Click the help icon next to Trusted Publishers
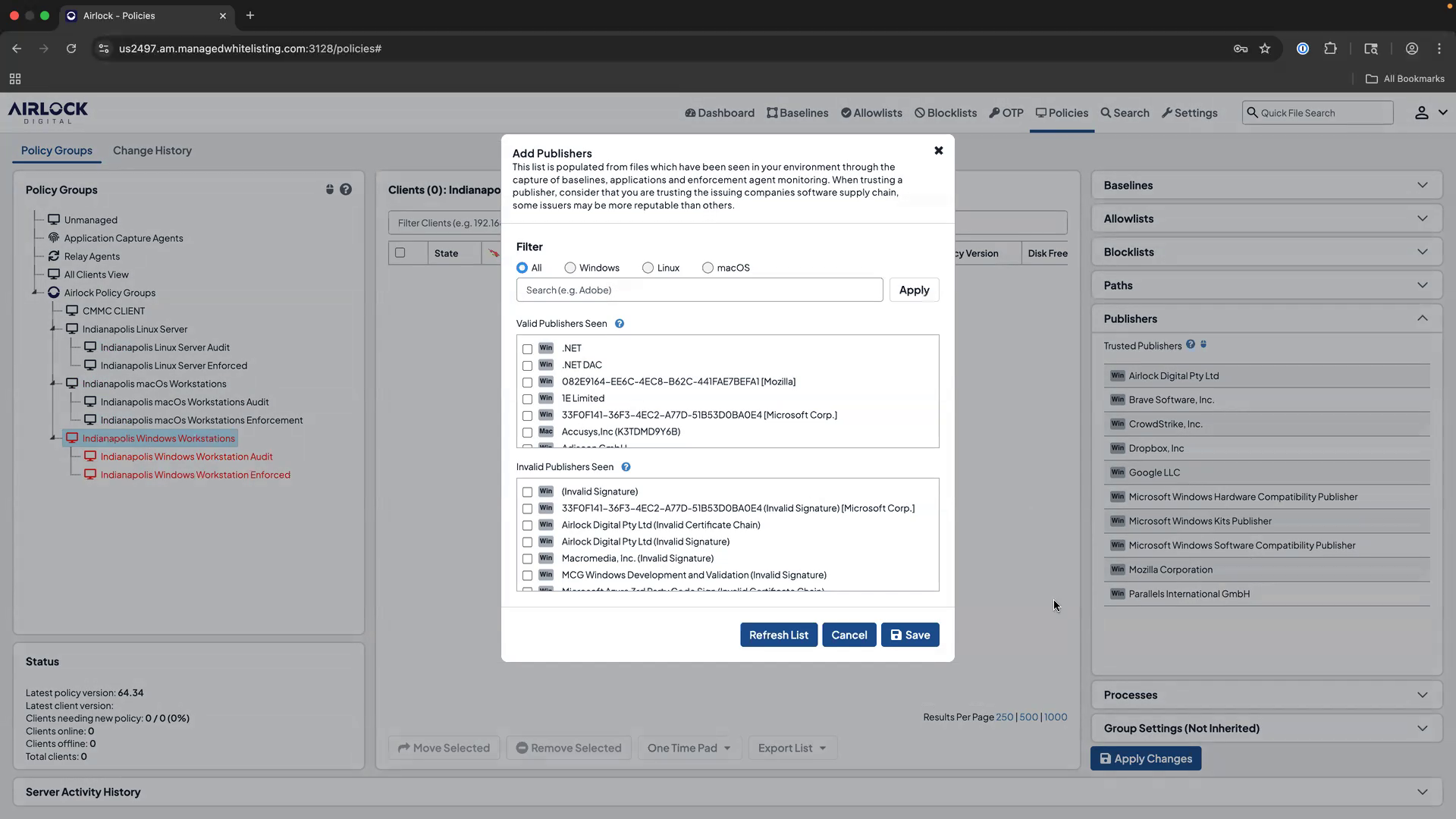This screenshot has width=1456, height=819. coord(1191,344)
